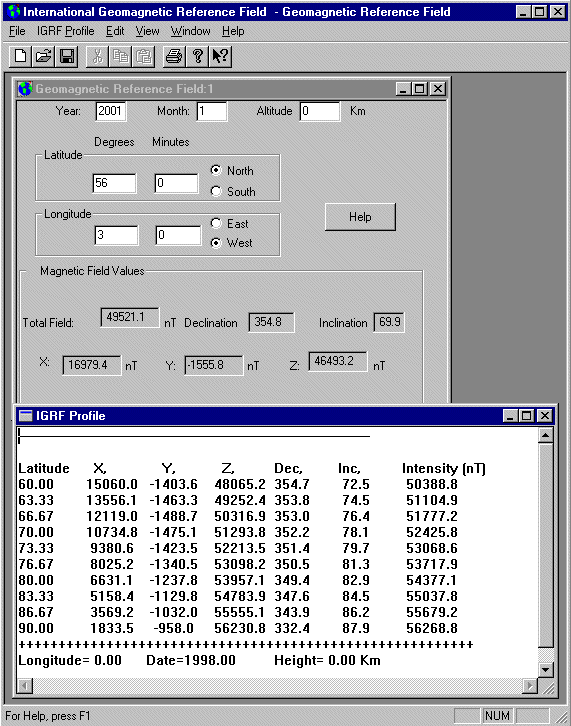Click the globe icon of Geomagnetic Reference Field:1 window
The height and width of the screenshot is (726, 571).
[25, 88]
